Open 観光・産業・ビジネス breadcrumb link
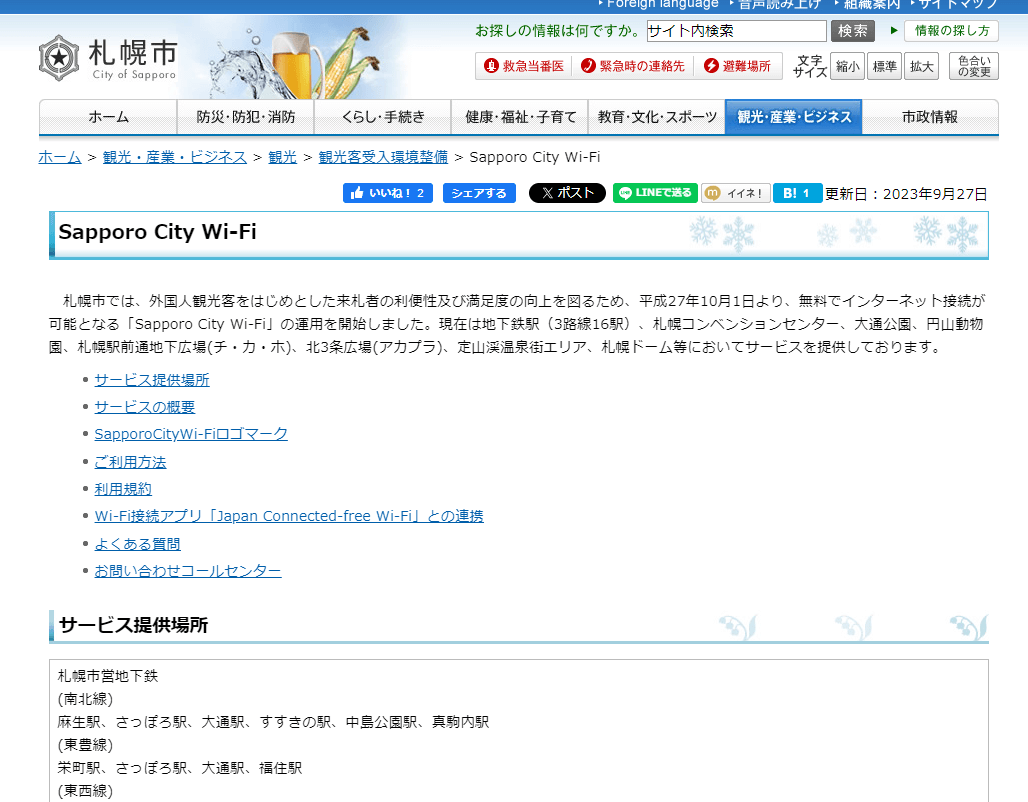Image resolution: width=1028 pixels, height=802 pixels. 175,157
